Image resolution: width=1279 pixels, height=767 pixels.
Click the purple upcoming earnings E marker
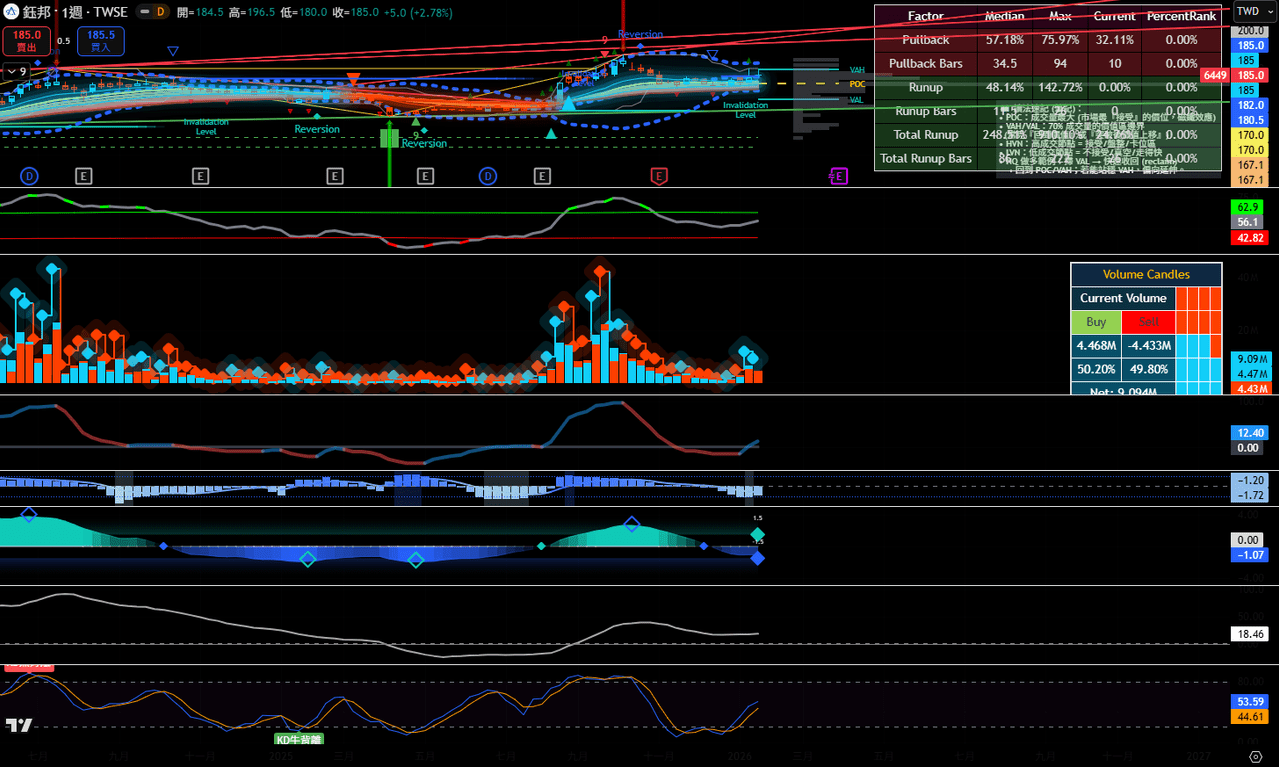[838, 177]
